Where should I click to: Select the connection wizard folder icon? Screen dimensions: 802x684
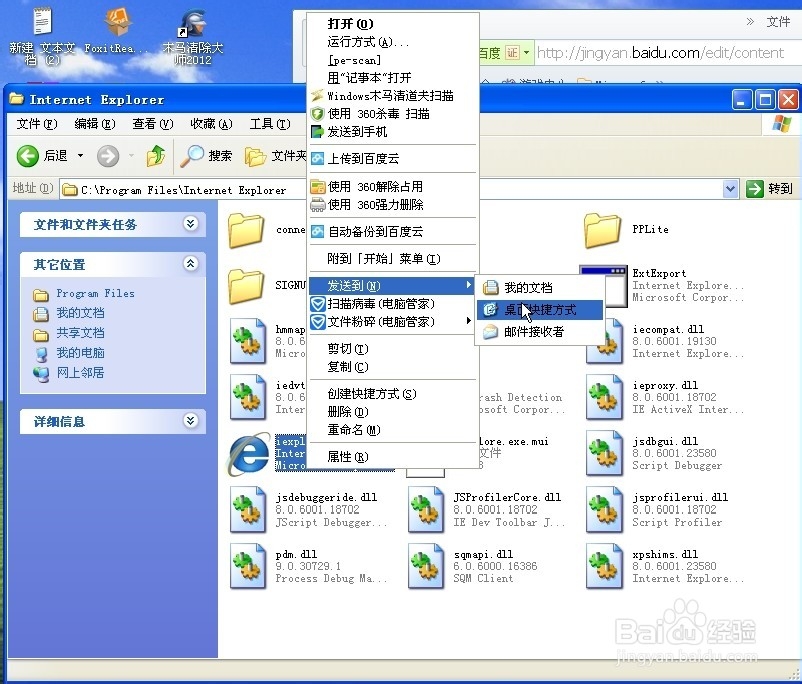coord(246,231)
